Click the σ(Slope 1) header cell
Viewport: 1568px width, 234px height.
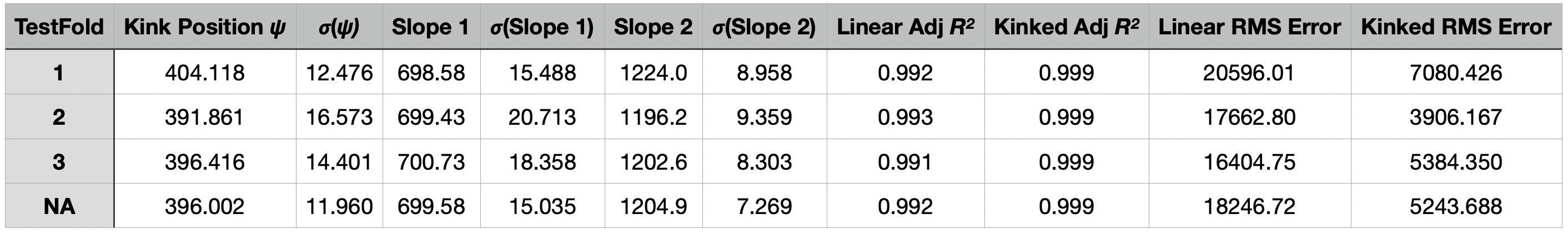click(x=542, y=27)
